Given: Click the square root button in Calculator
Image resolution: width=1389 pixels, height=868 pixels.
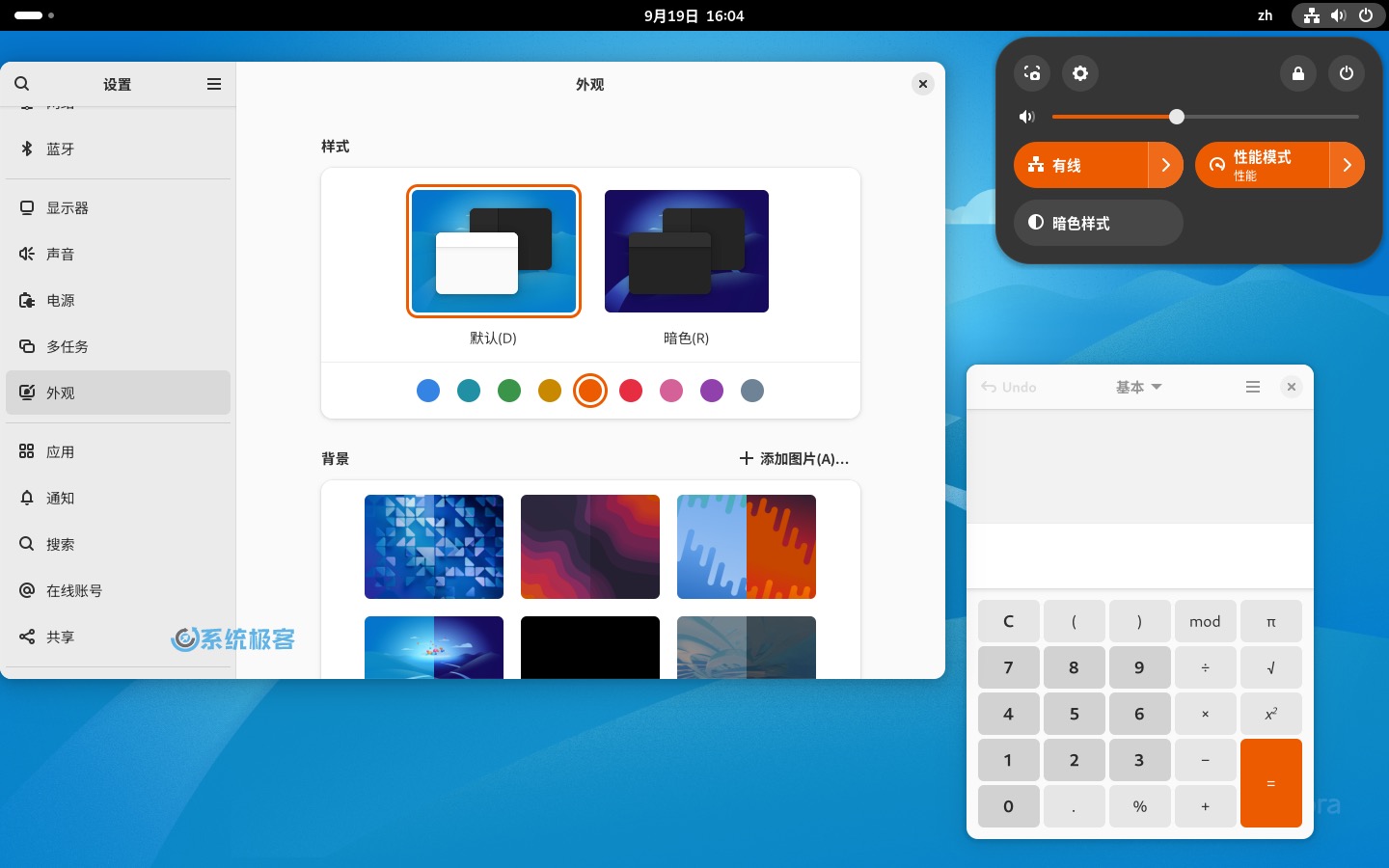Looking at the screenshot, I should [x=1271, y=667].
